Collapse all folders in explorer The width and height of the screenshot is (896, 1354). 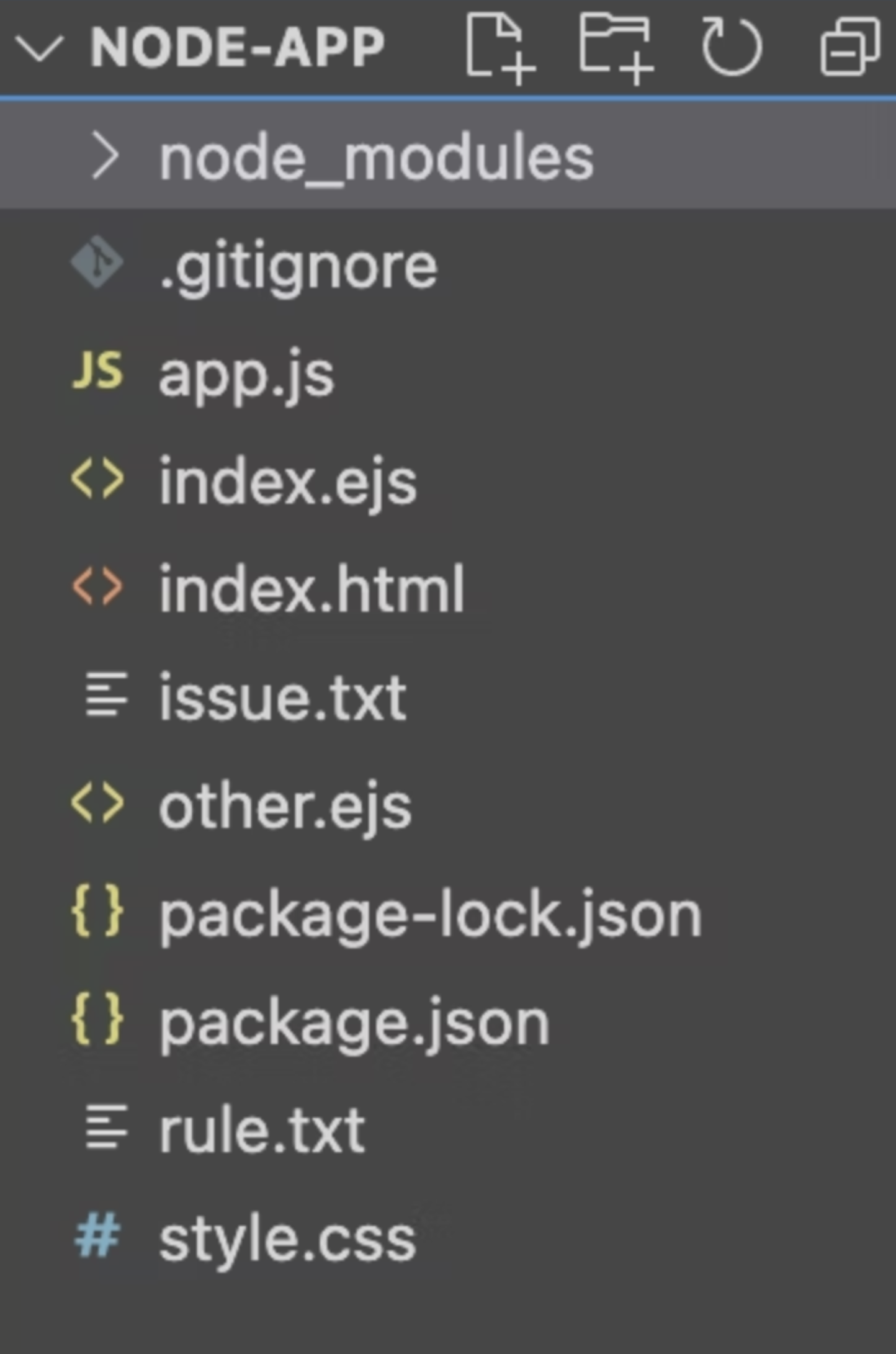click(849, 47)
